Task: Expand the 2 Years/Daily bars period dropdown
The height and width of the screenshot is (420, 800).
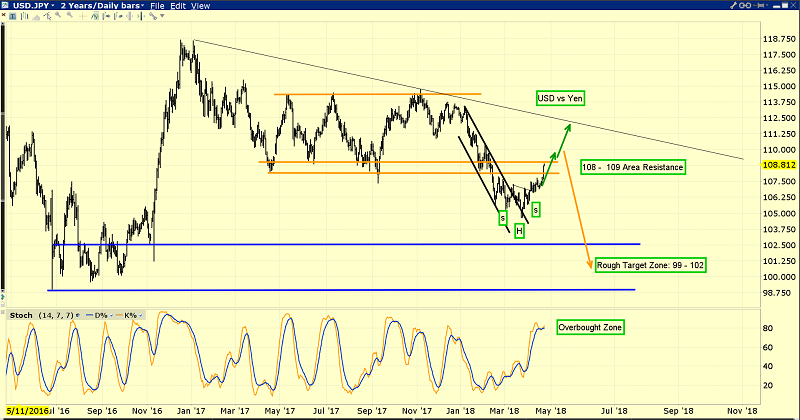Action: (x=102, y=6)
